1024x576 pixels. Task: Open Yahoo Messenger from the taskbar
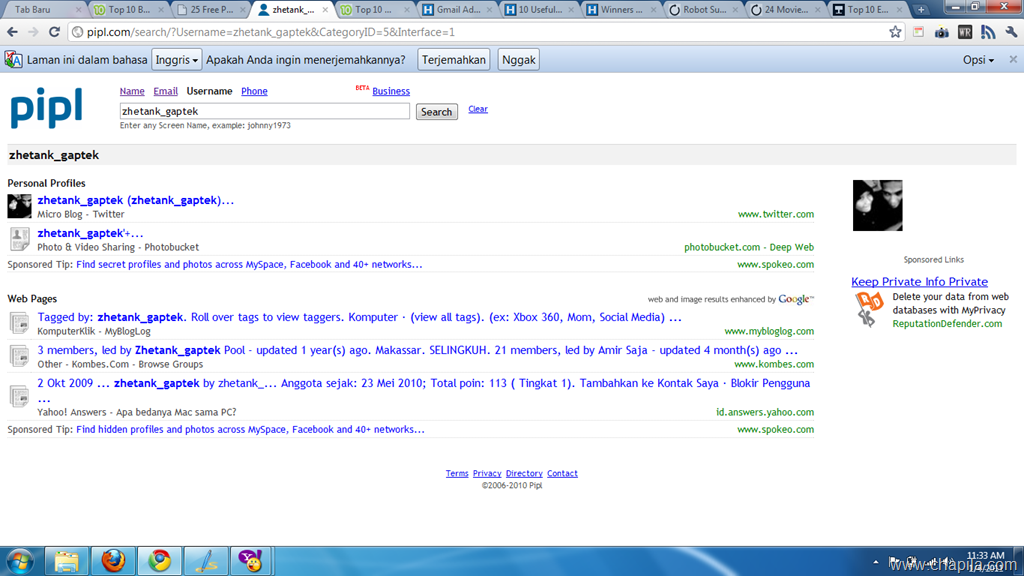coord(251,561)
